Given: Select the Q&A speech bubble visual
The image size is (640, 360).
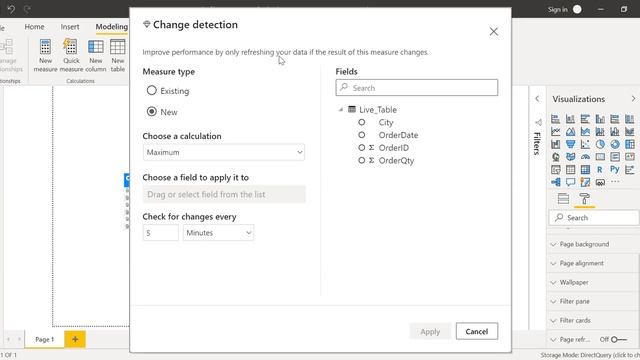Looking at the screenshot, I should click(571, 182).
